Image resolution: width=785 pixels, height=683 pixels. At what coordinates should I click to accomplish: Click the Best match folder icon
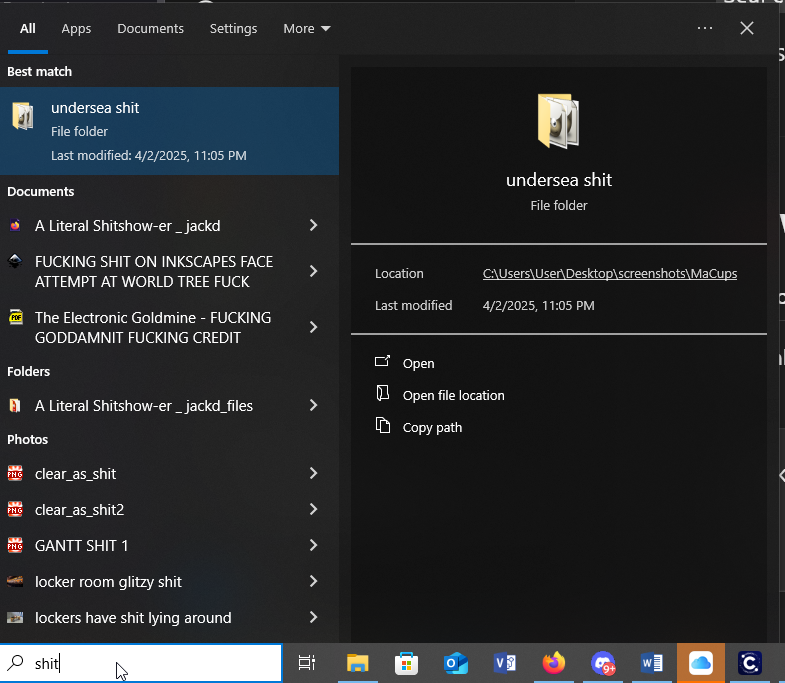[x=23, y=116]
